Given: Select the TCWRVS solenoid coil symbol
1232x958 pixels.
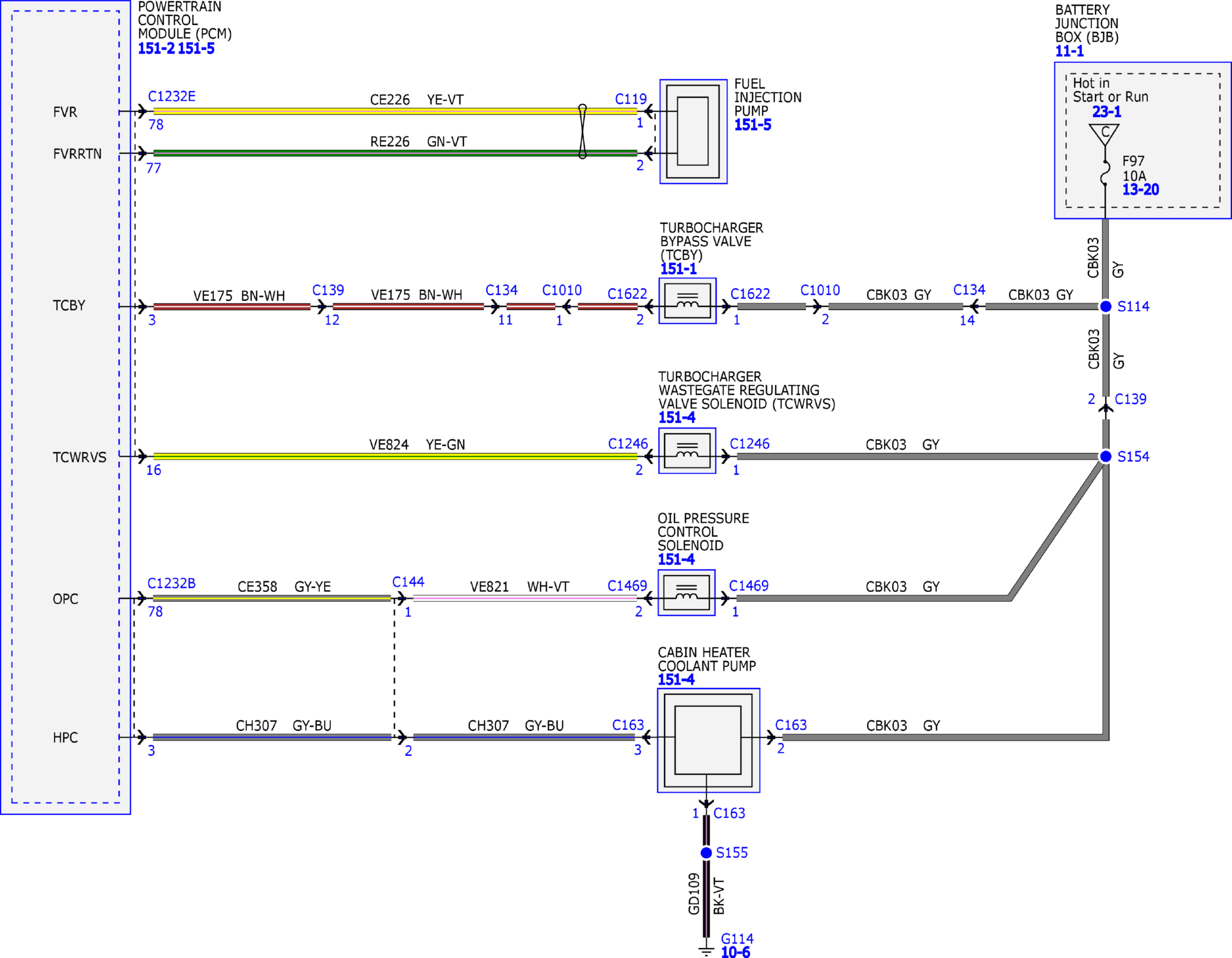Looking at the screenshot, I should [x=687, y=451].
